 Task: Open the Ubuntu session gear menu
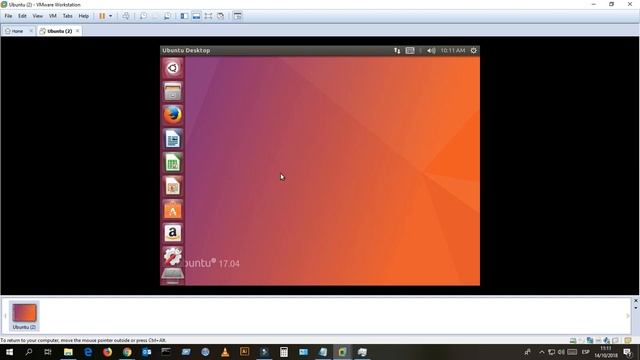[x=473, y=50]
